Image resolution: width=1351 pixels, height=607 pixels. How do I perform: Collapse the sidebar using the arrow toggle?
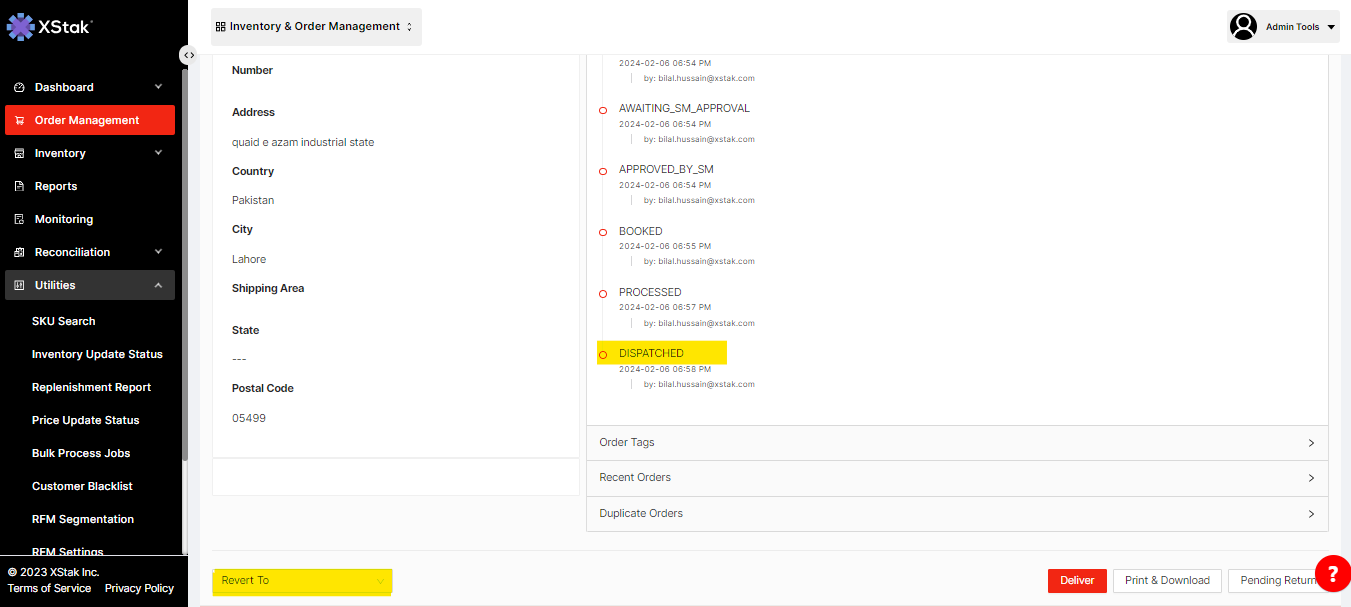tap(189, 55)
